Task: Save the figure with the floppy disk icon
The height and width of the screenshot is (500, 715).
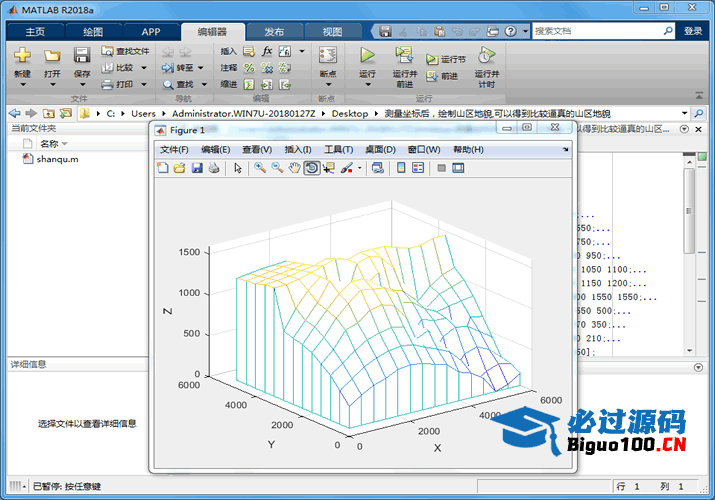Action: coord(197,168)
